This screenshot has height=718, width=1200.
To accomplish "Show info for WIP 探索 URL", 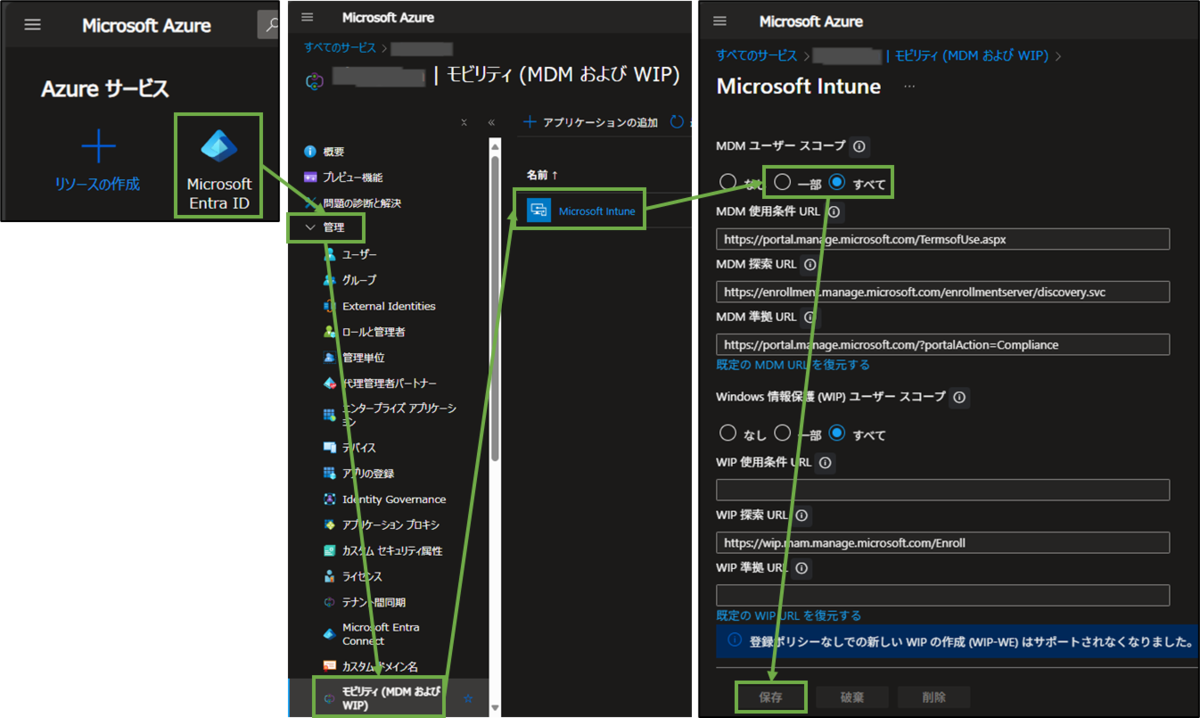I will pos(801,516).
